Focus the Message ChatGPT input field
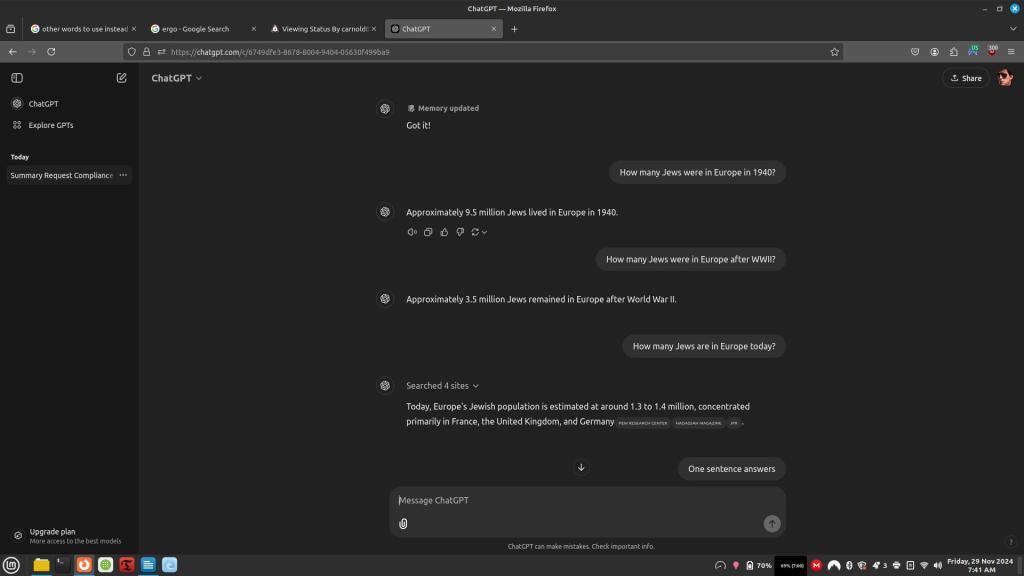Image resolution: width=1024 pixels, height=576 pixels. coord(587,501)
